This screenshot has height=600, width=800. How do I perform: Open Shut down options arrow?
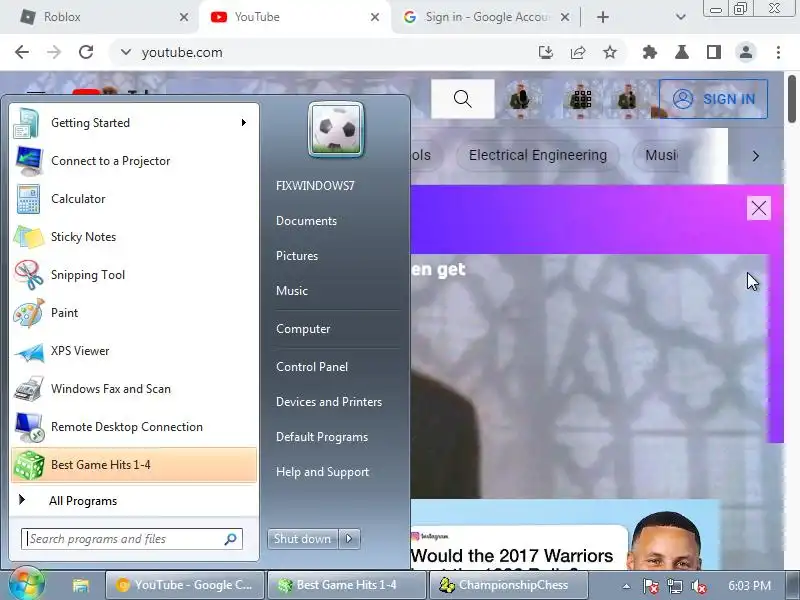(x=349, y=539)
